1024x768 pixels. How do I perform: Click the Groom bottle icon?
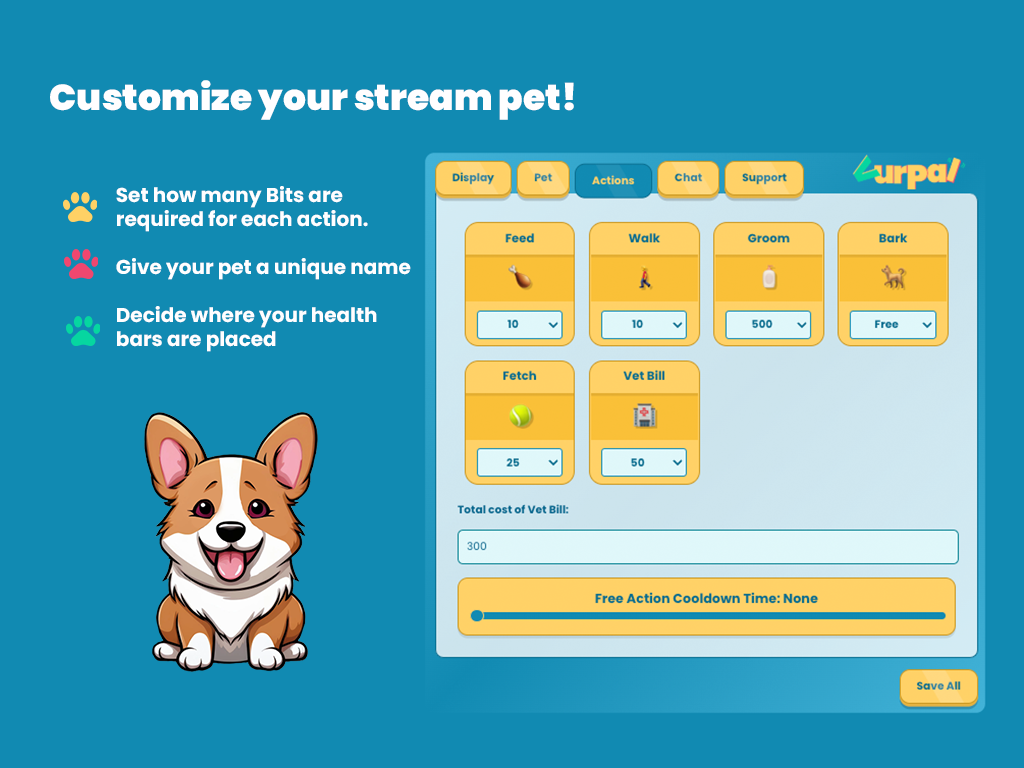click(x=768, y=278)
